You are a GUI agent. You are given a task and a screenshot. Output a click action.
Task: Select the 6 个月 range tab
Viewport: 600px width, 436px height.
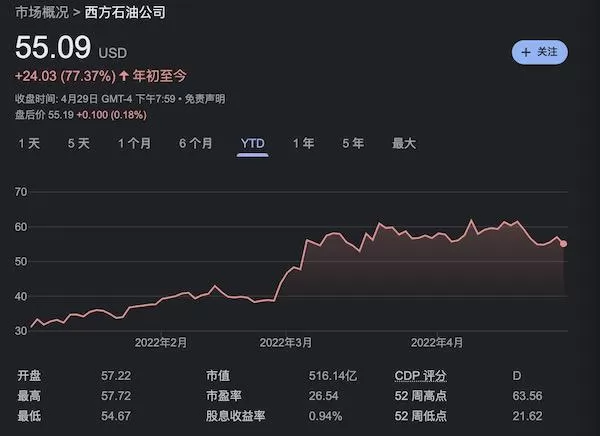tap(196, 144)
